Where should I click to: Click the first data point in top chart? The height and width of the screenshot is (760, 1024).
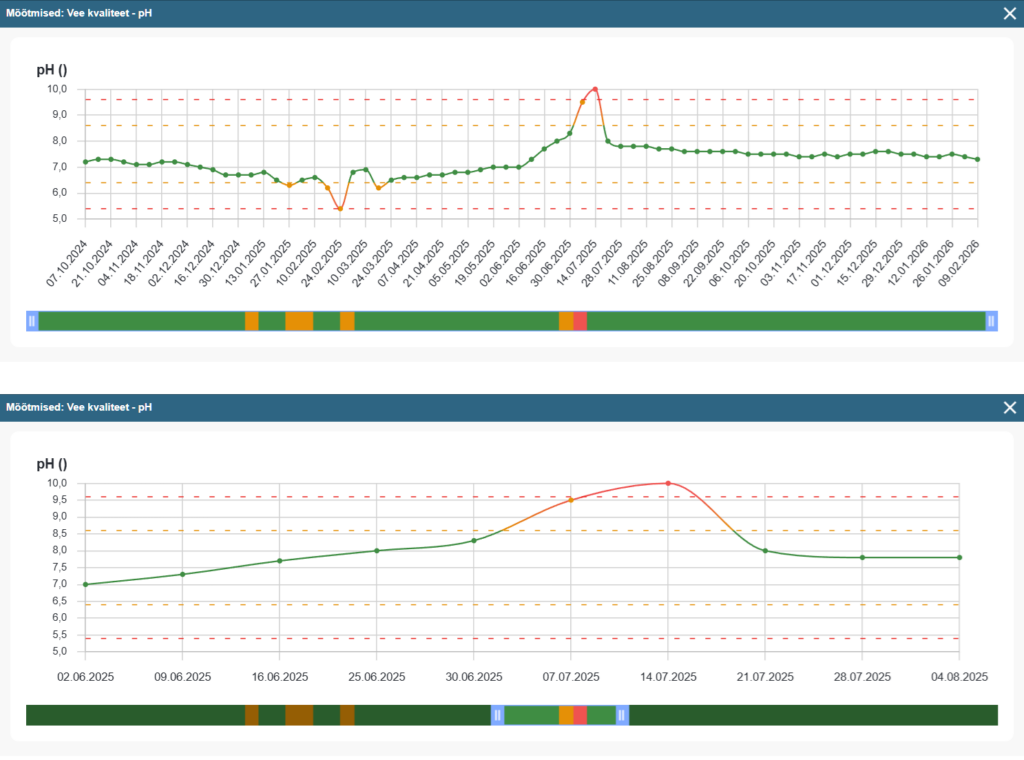pos(85,162)
